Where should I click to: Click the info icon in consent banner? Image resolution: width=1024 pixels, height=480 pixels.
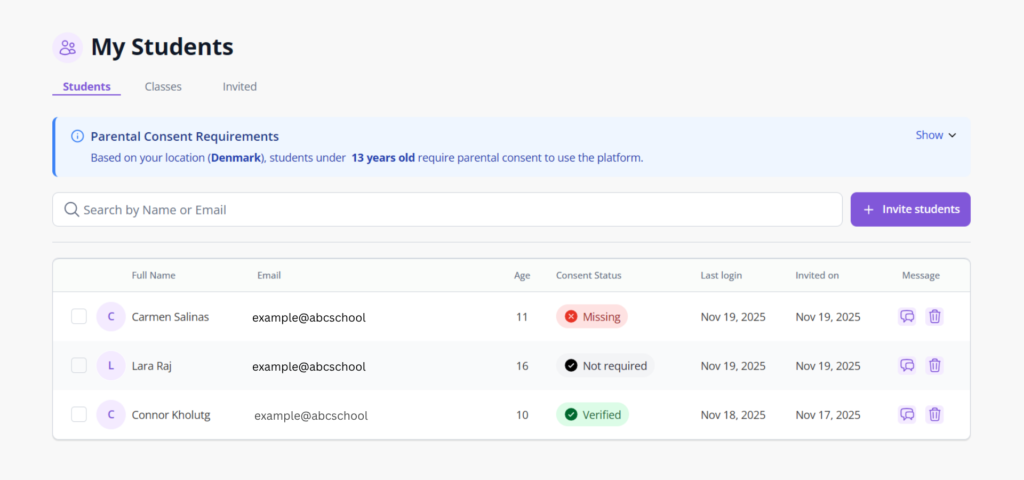pyautogui.click(x=77, y=136)
